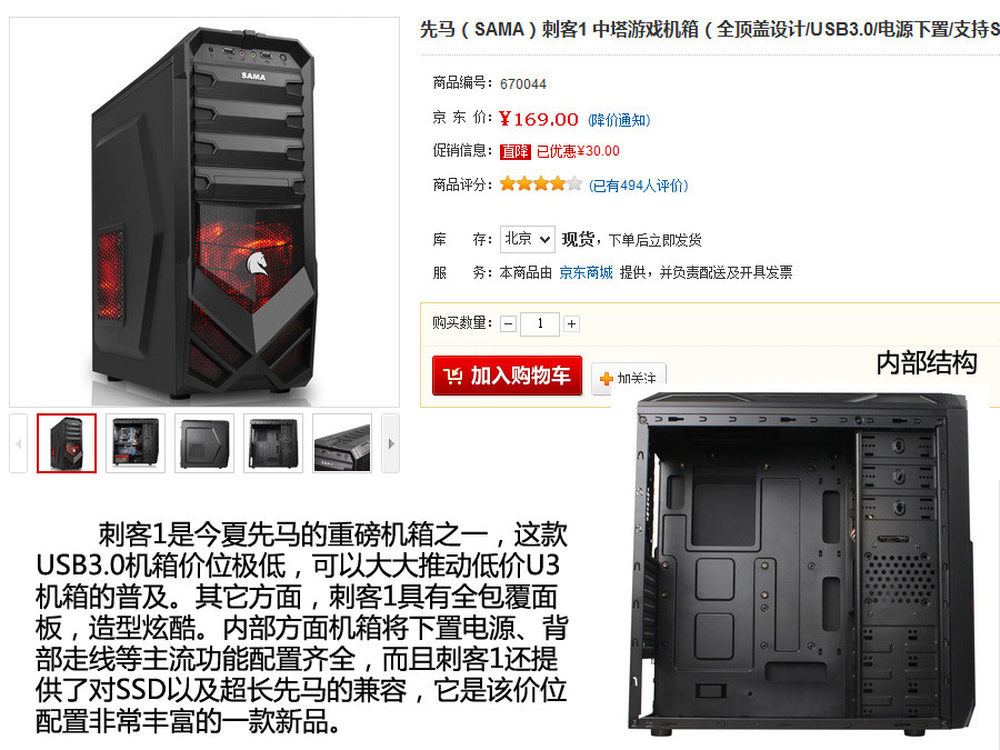Viewport: 1000px width, 750px height.
Task: Click the red 直降 promotion tag
Action: click(x=515, y=151)
